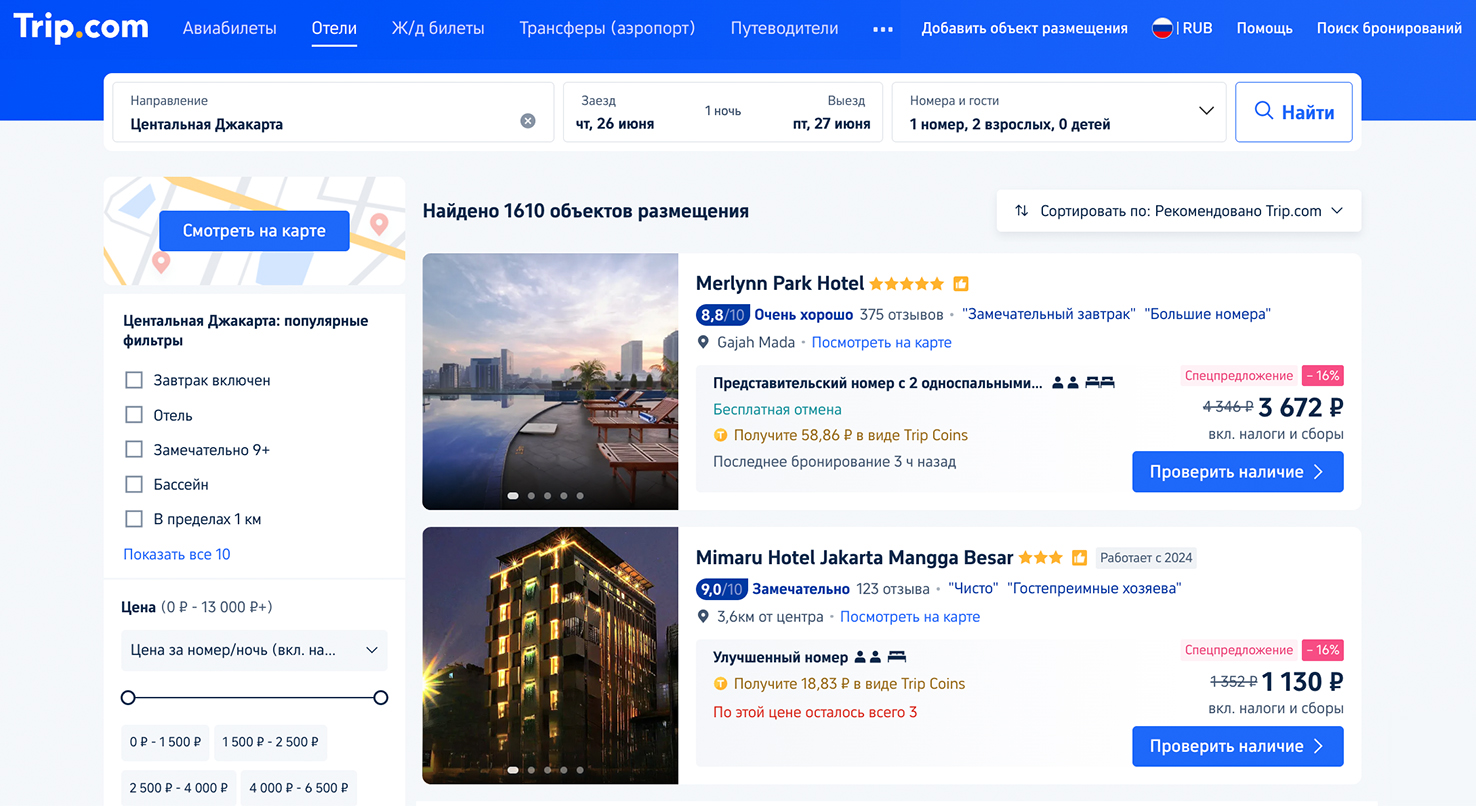Image resolution: width=1476 pixels, height=806 pixels.
Task: Open the three-dots more menu
Action: [x=882, y=29]
